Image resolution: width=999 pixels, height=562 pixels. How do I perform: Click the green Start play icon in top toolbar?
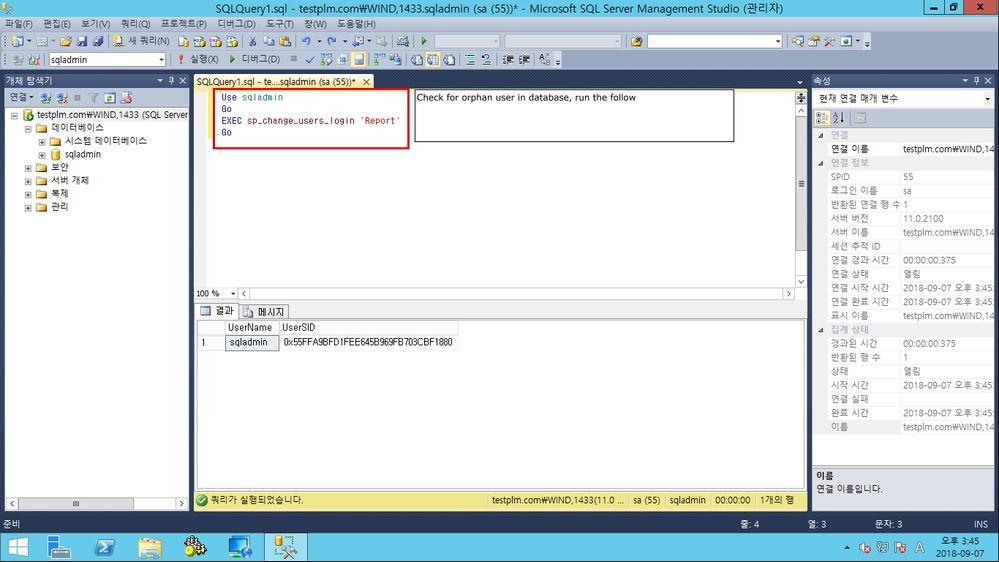pyautogui.click(x=424, y=41)
